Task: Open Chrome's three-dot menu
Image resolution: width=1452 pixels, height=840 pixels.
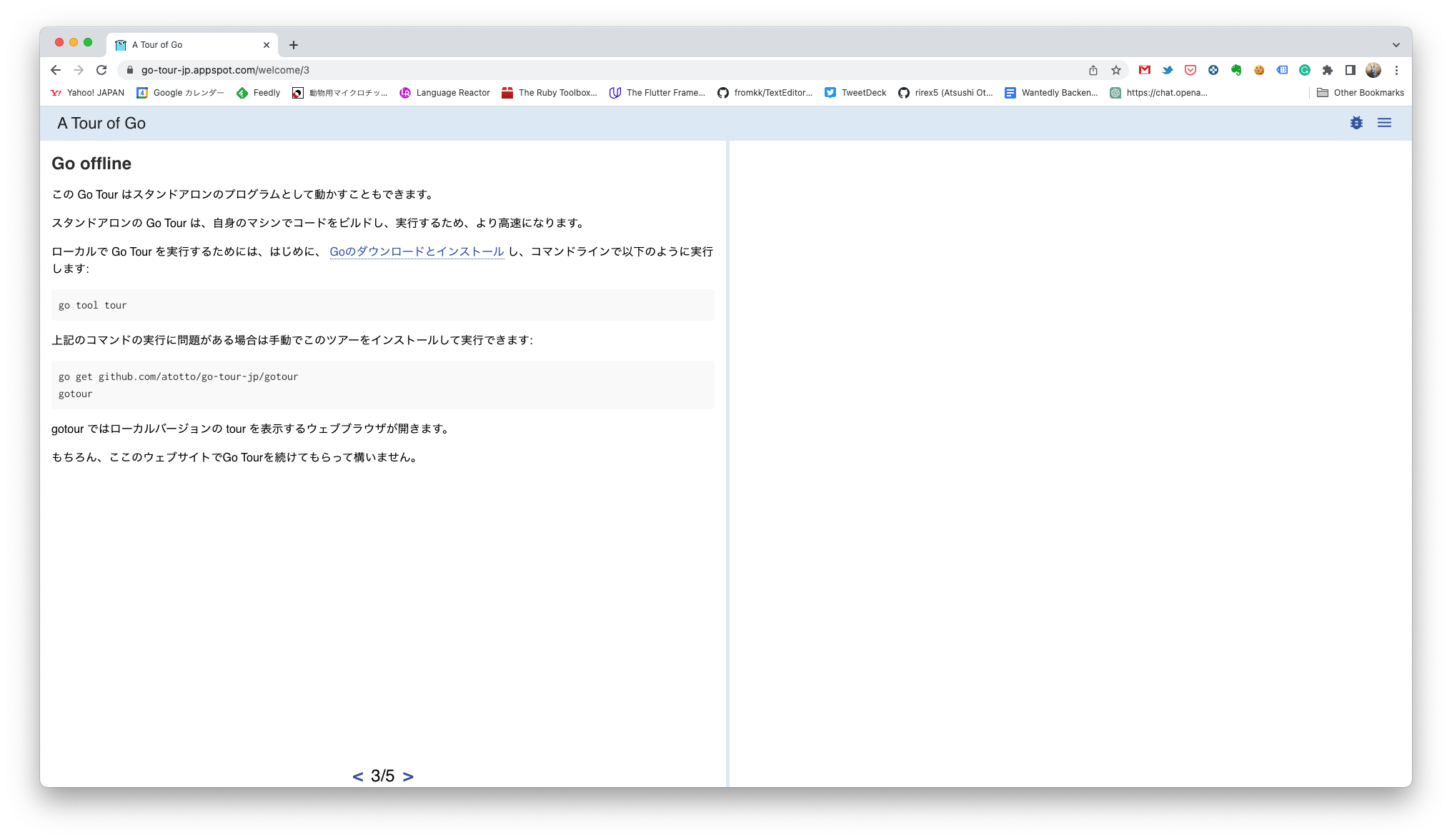Action: (x=1396, y=70)
